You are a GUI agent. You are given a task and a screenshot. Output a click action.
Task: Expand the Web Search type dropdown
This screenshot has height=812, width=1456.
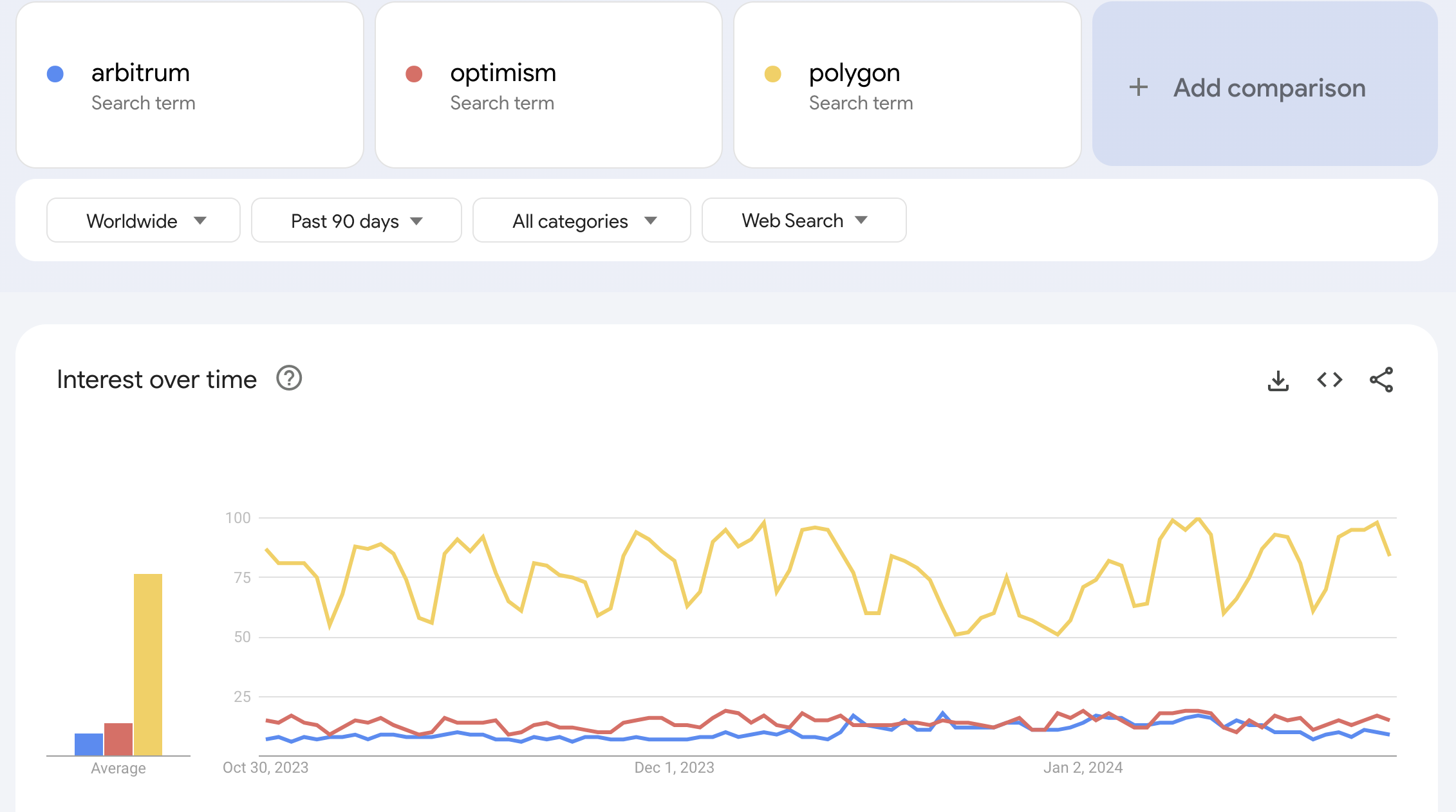804,221
